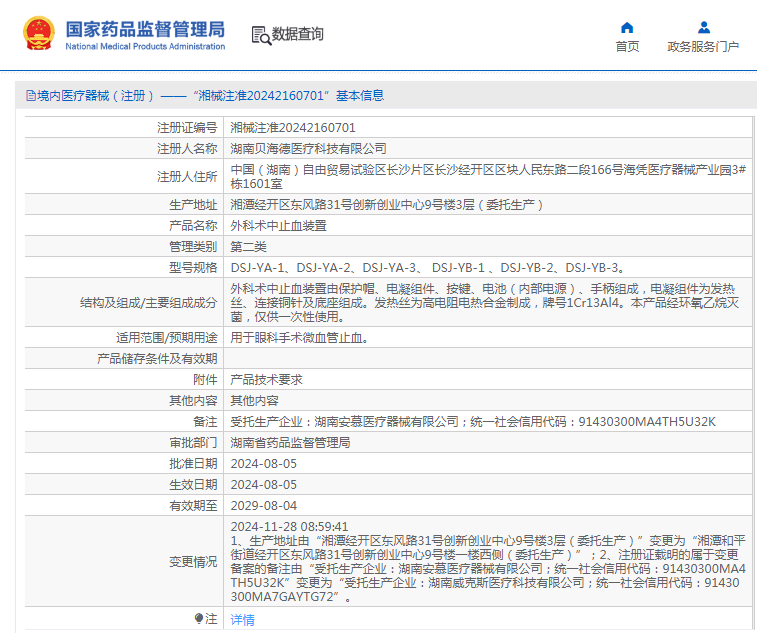
Task: Select 湖南省药品监督管理局 approval department
Action: (x=290, y=443)
